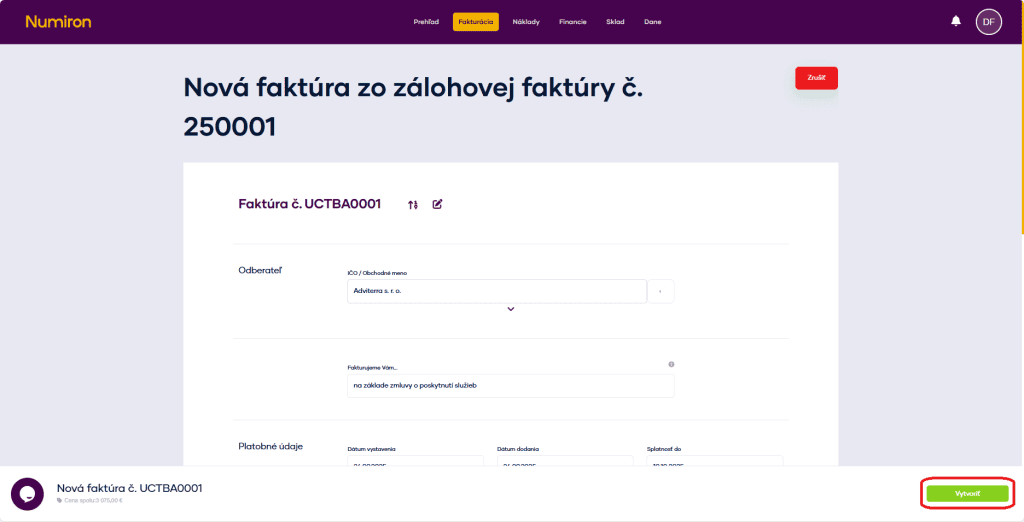This screenshot has width=1024, height=522.
Task: Click the Cena spolu total in footer
Action: [x=90, y=501]
